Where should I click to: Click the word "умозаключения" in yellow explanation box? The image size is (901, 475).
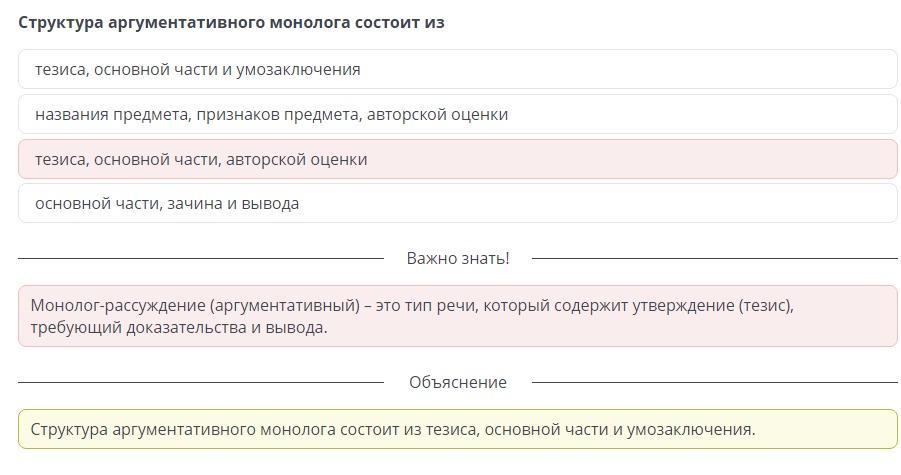(690, 430)
